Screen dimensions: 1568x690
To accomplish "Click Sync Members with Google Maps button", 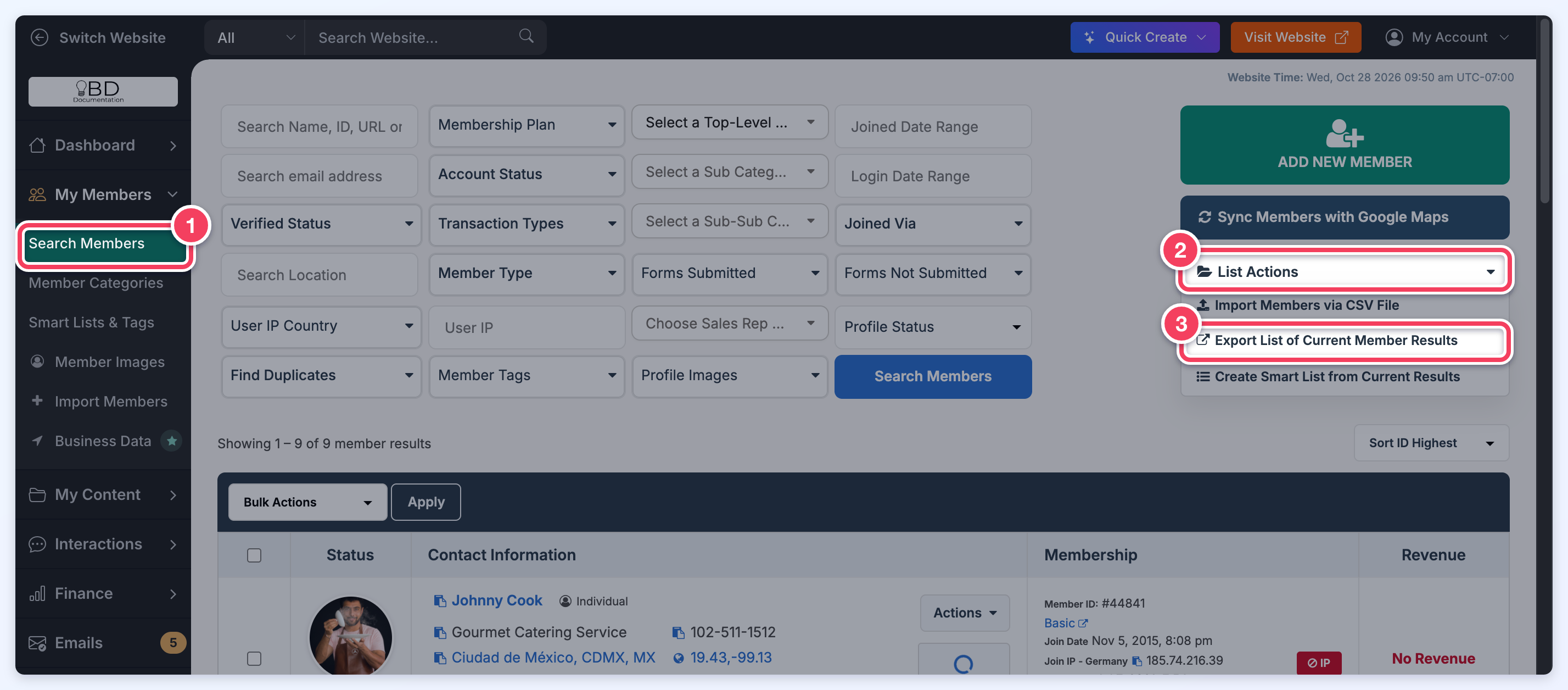I will pos(1344,218).
